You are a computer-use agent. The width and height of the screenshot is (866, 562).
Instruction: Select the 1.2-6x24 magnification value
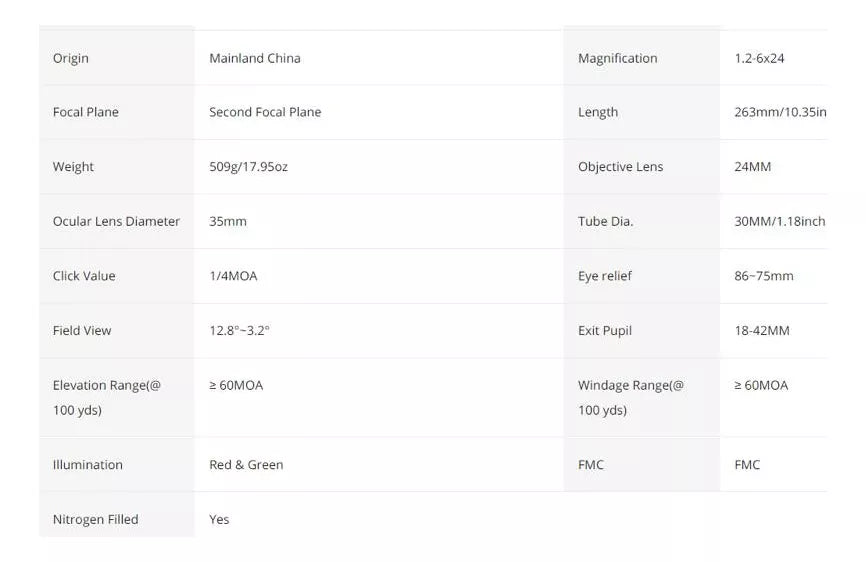(x=759, y=58)
